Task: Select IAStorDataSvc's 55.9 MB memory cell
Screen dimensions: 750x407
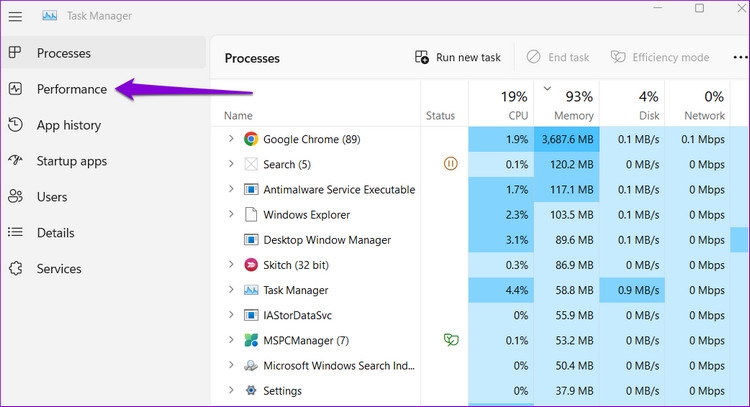Action: point(567,315)
